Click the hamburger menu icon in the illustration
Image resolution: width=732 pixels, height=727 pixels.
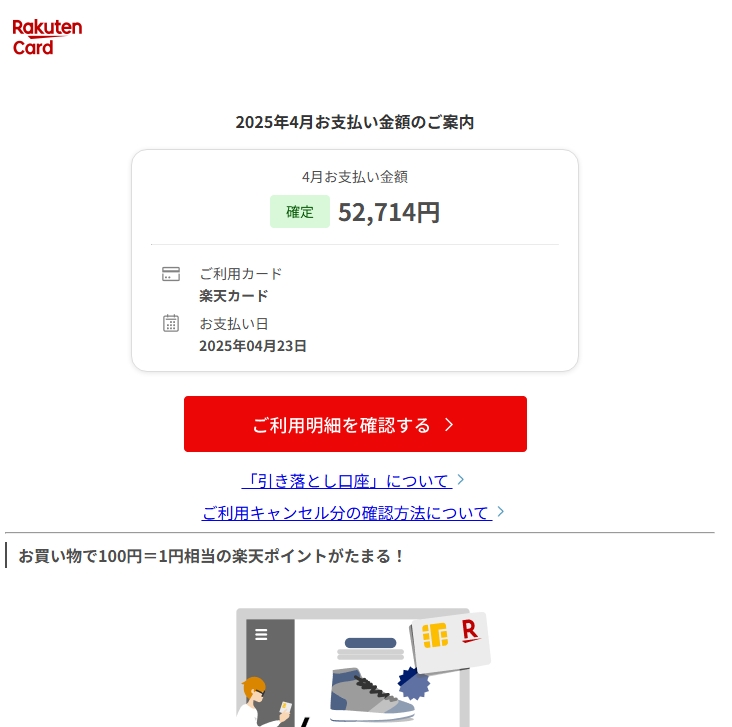pyautogui.click(x=261, y=635)
